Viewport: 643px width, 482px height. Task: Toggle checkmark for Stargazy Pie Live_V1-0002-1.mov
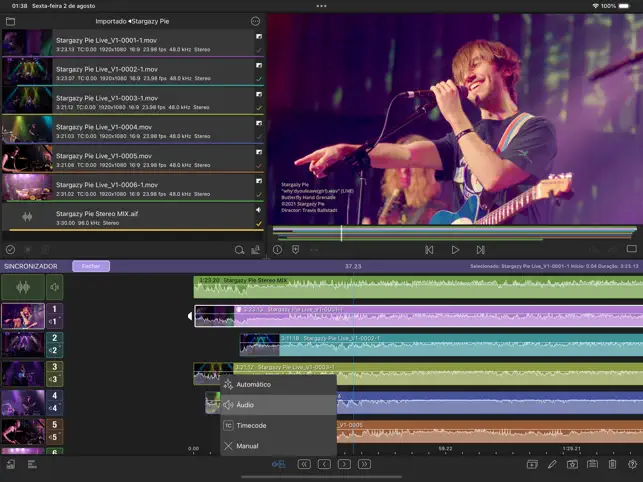[x=259, y=78]
